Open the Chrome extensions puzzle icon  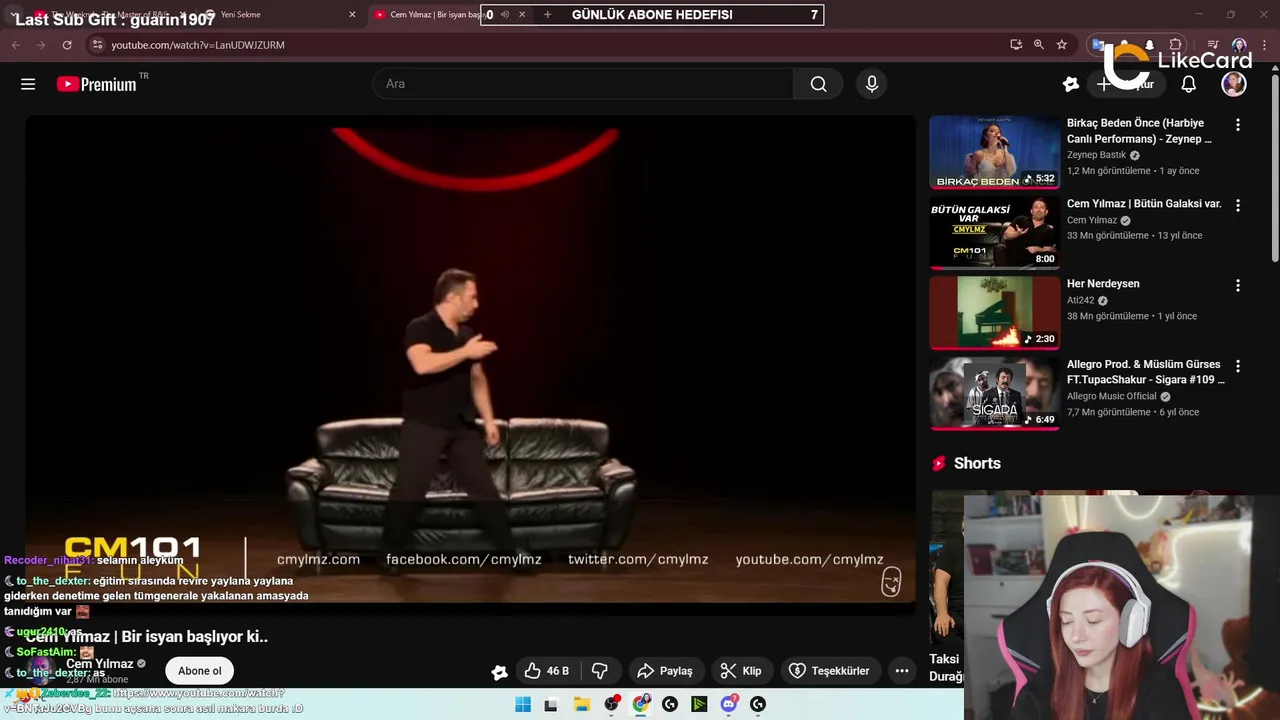click(x=1176, y=45)
